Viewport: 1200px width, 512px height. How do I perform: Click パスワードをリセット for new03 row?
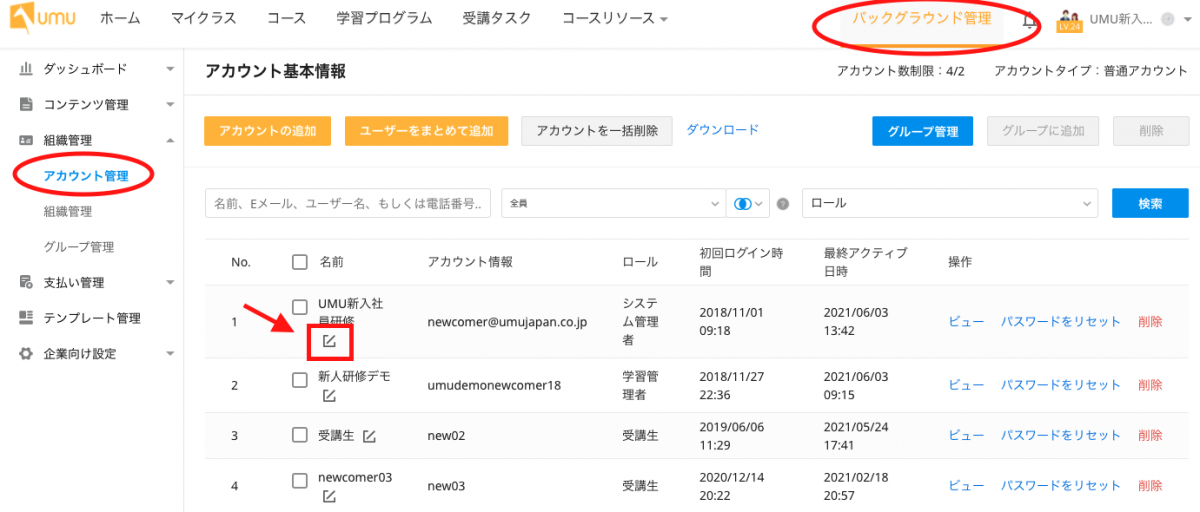point(1061,486)
